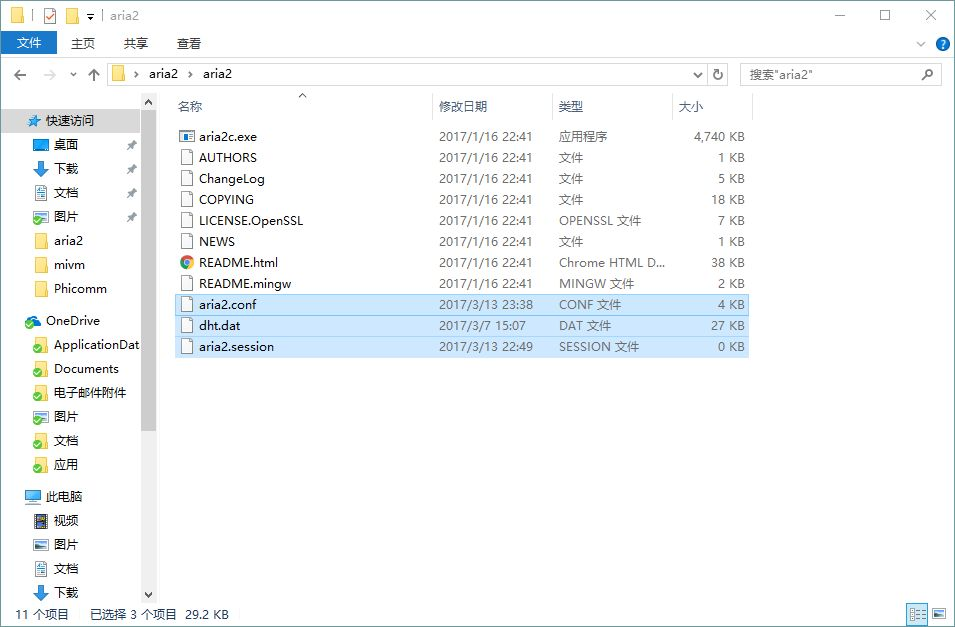
Task: Open 电子邮件附件 folder in sidebar
Action: [x=79, y=393]
